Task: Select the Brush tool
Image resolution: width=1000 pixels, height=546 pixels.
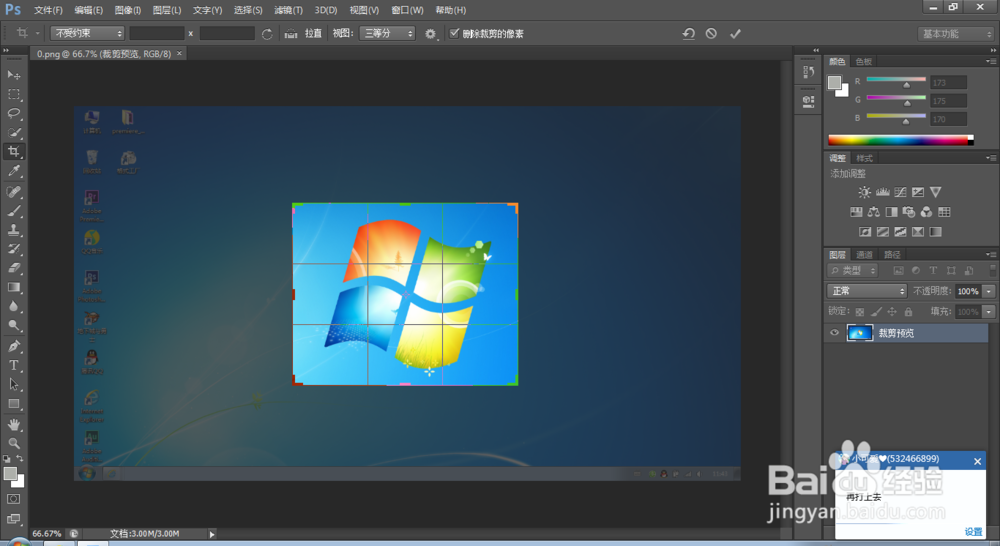Action: (x=13, y=210)
